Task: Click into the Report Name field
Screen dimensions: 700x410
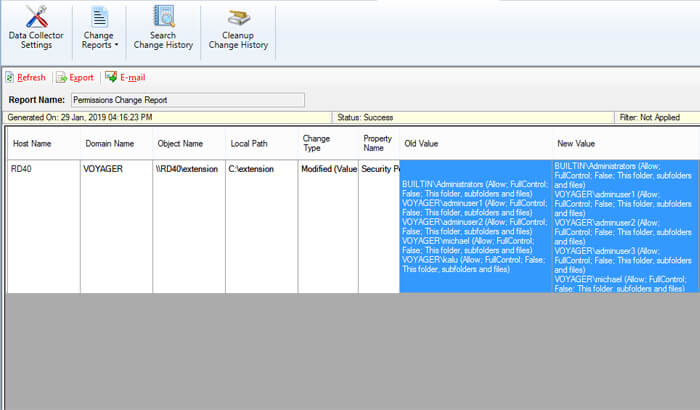Action: (x=187, y=100)
